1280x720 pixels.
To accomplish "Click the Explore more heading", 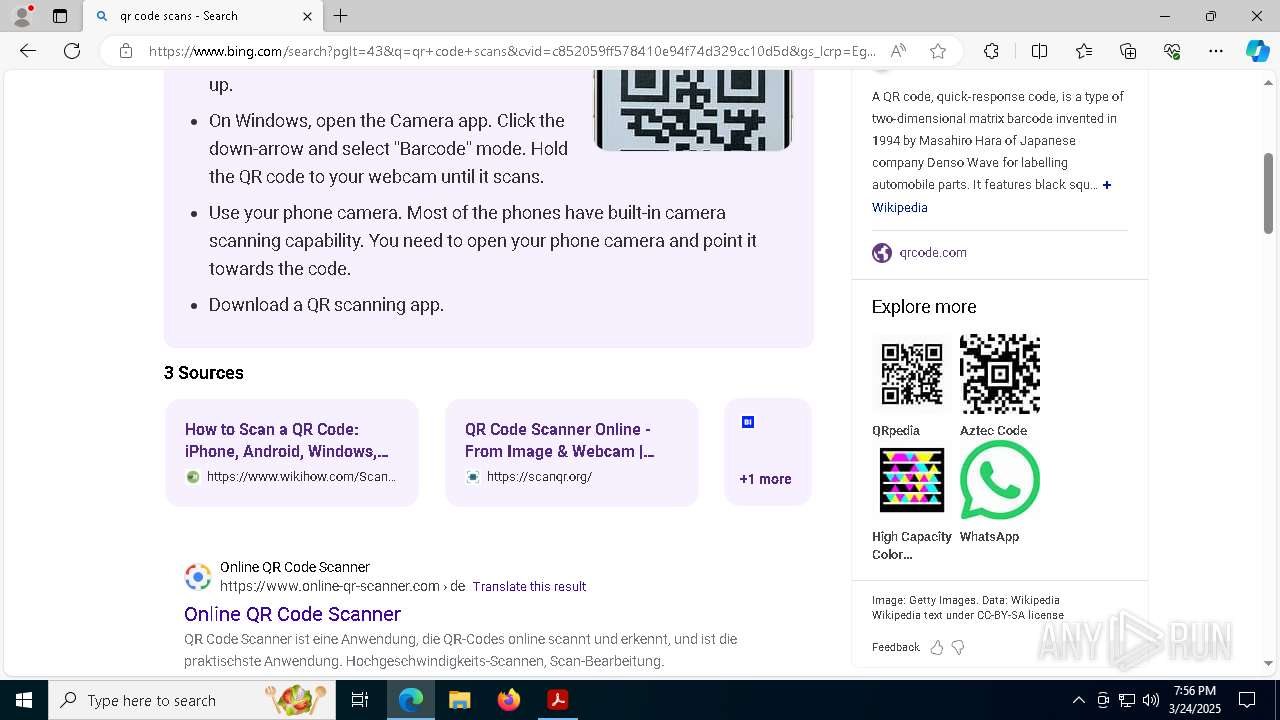I will (924, 307).
